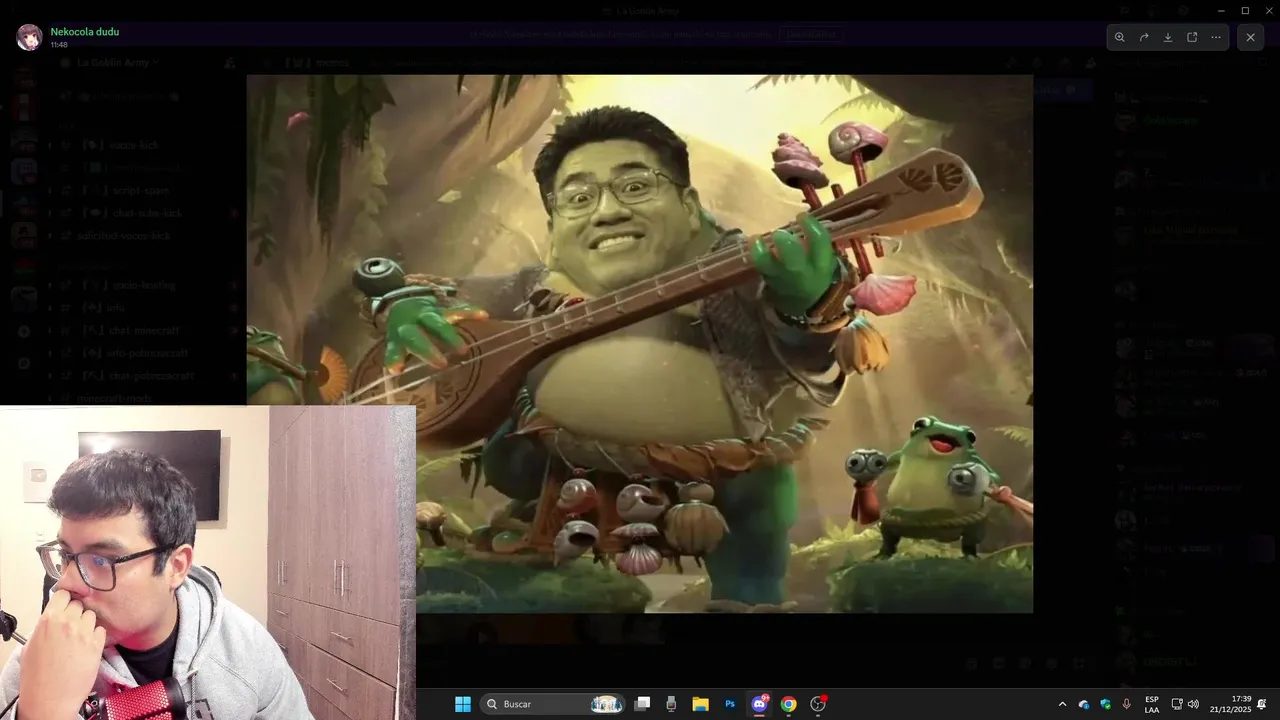Expand the hidden system tray icons chevron
Screen dimensions: 1280x720
pyautogui.click(x=1062, y=704)
